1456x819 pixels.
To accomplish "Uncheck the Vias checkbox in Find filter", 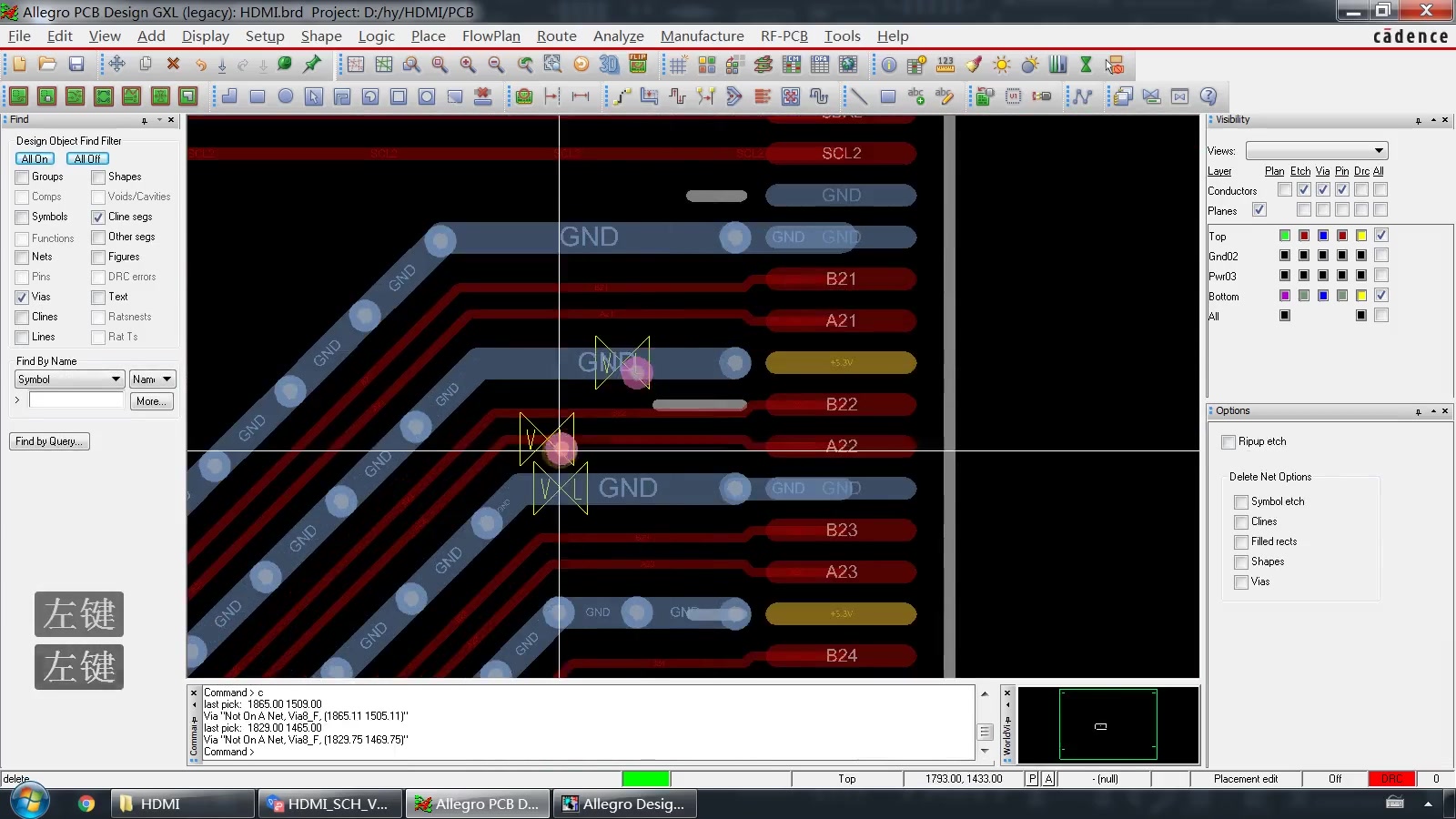I will click(23, 298).
